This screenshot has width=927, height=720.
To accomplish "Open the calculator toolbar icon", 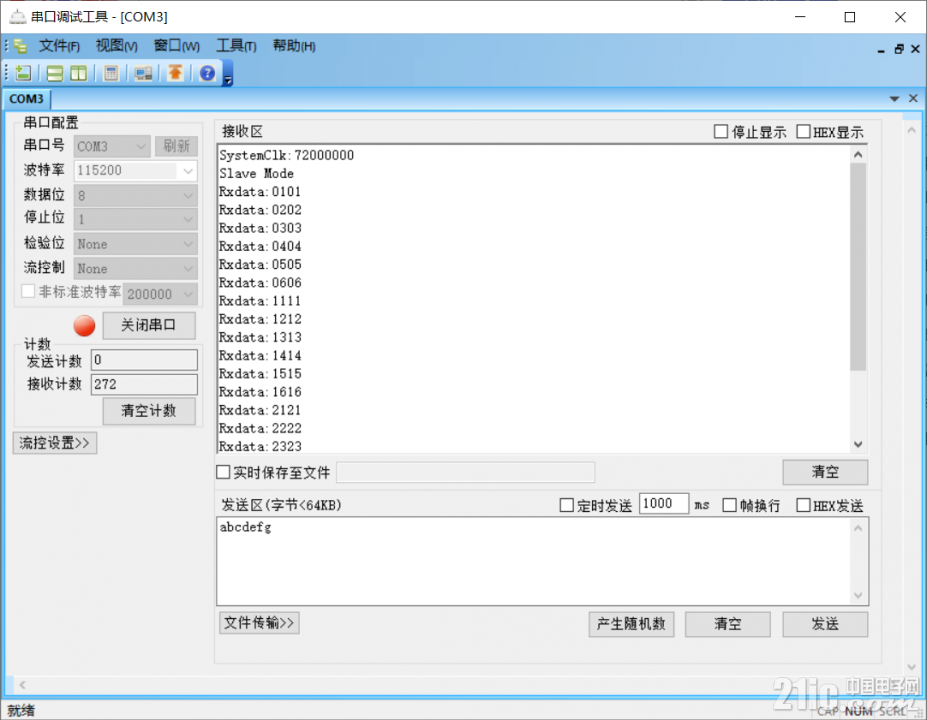I will pyautogui.click(x=111, y=73).
